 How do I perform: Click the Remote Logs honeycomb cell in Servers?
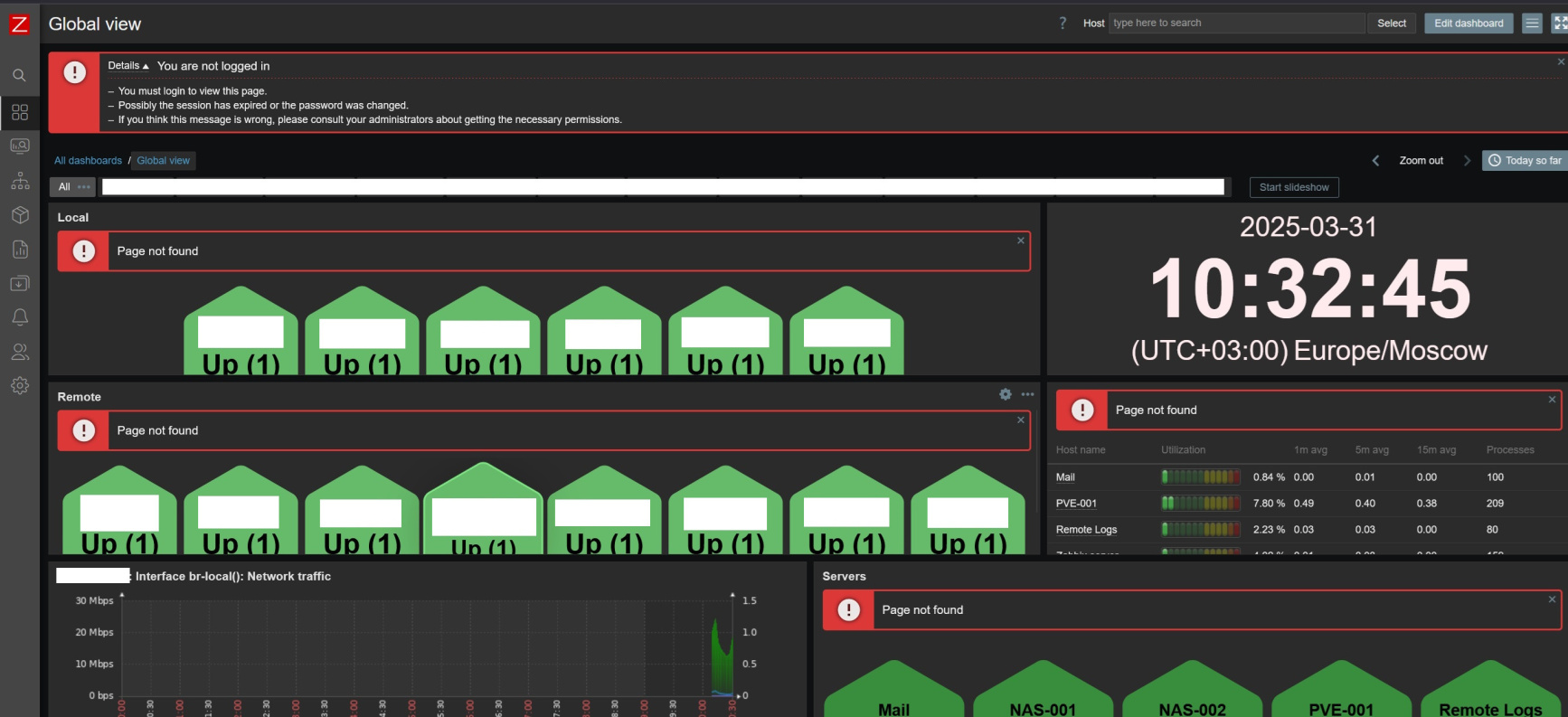point(1491,690)
